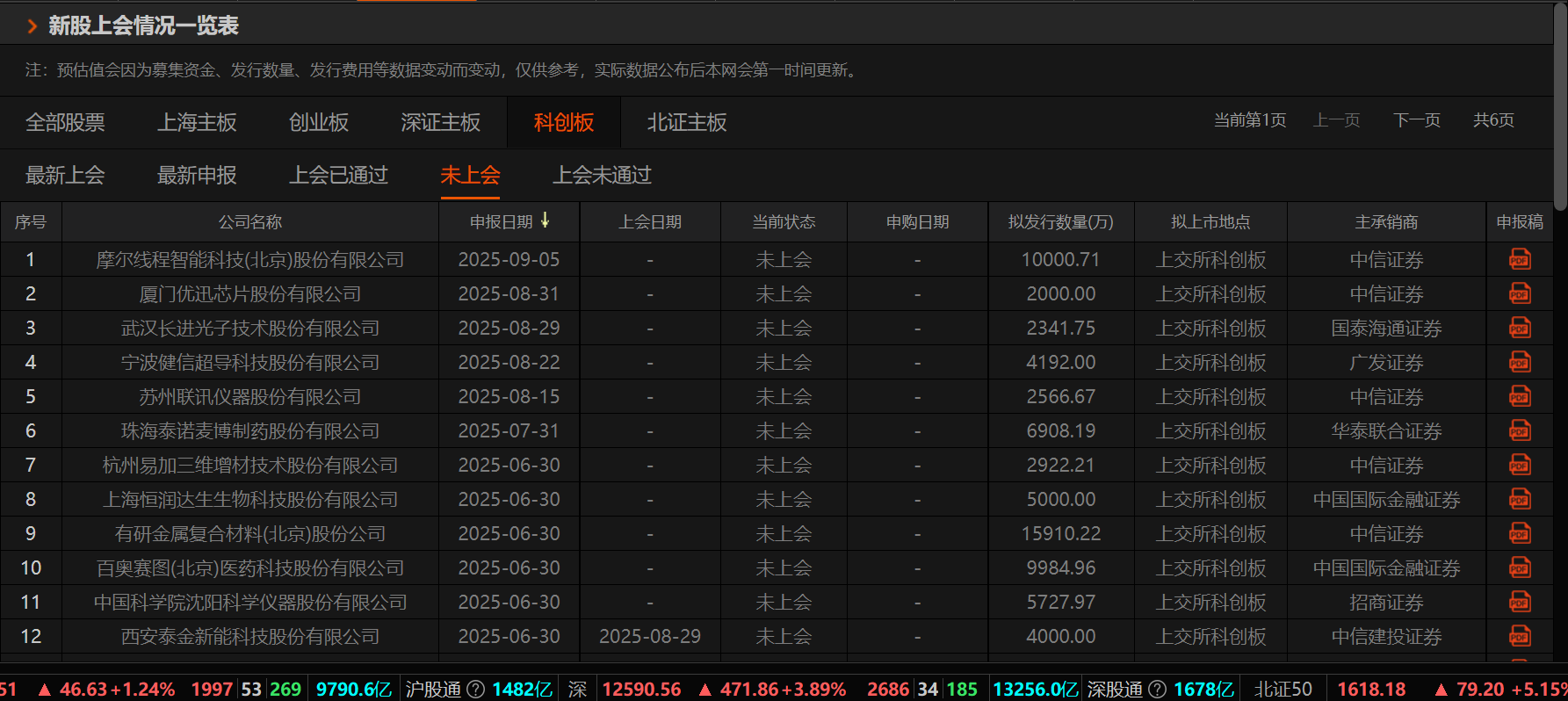Switch to 上海主板 tab
The height and width of the screenshot is (701, 1568).
click(197, 122)
